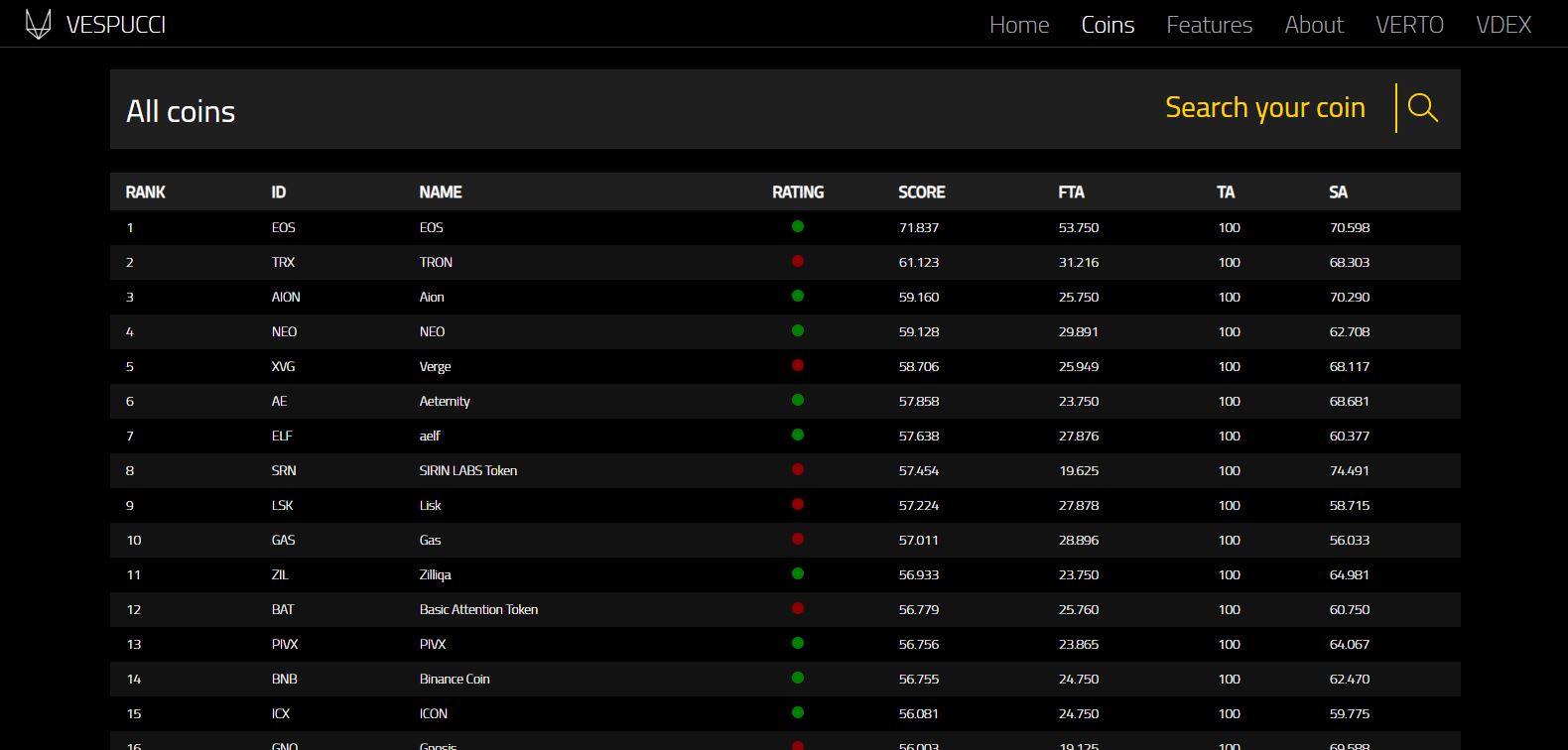Click the green rating dot for EOS
The width and height of the screenshot is (1568, 750).
pyautogui.click(x=798, y=226)
